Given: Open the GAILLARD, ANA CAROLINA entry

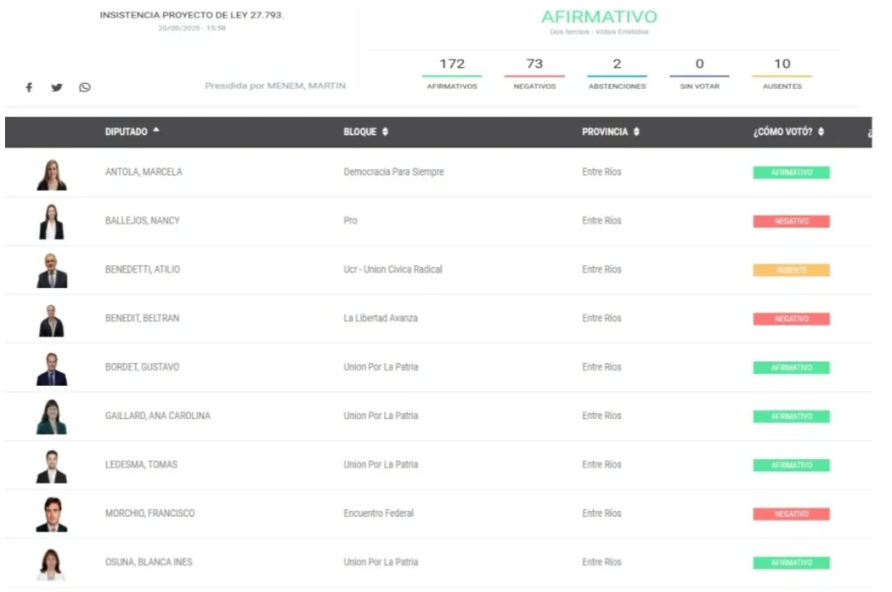Looking at the screenshot, I should click(x=157, y=416).
